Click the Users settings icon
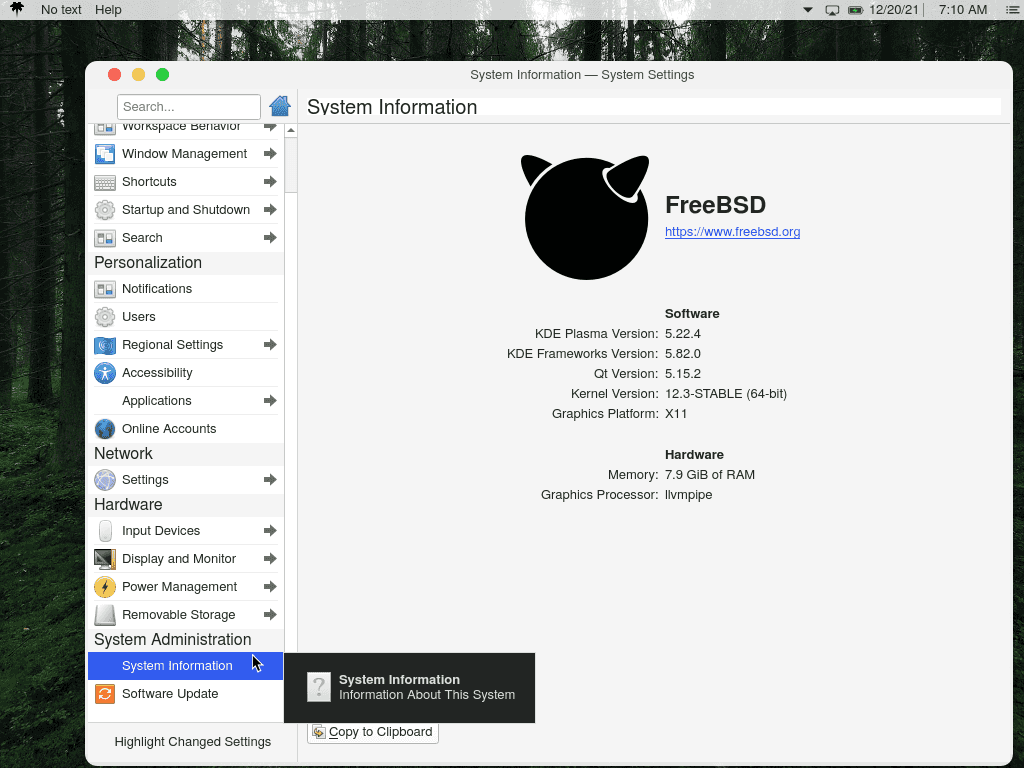1024x768 pixels. tap(105, 316)
